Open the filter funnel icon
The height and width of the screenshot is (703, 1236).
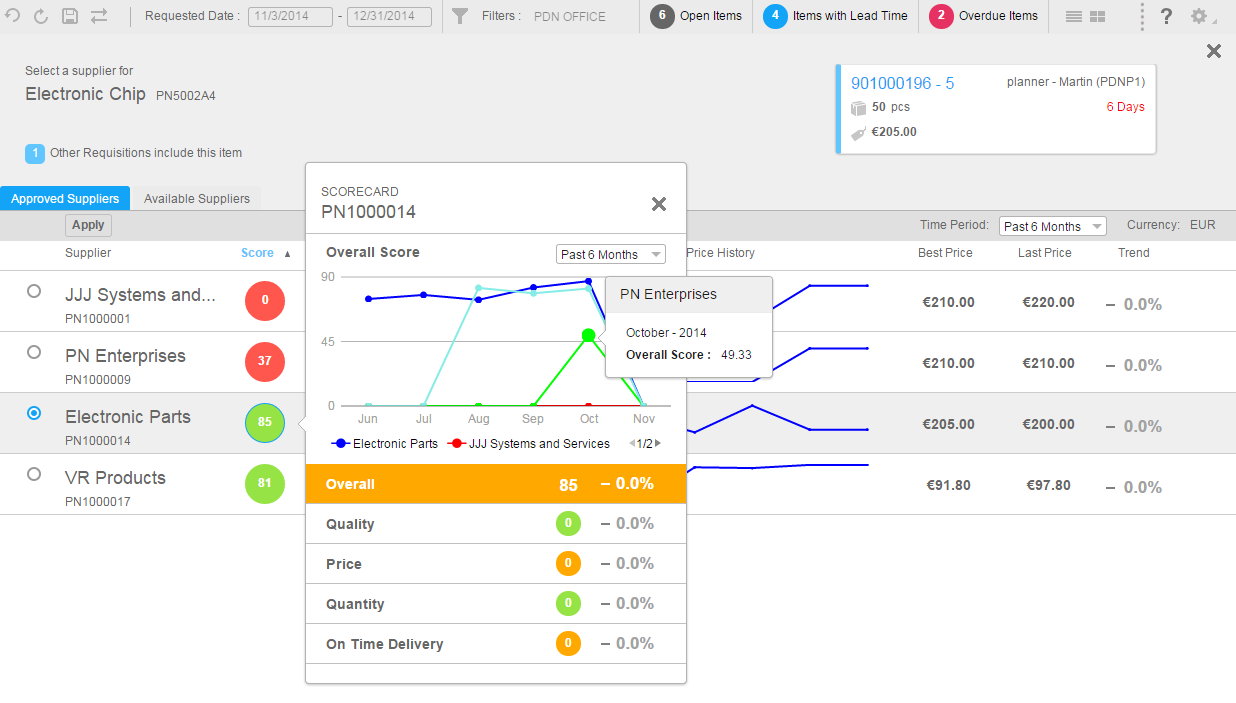coord(460,16)
